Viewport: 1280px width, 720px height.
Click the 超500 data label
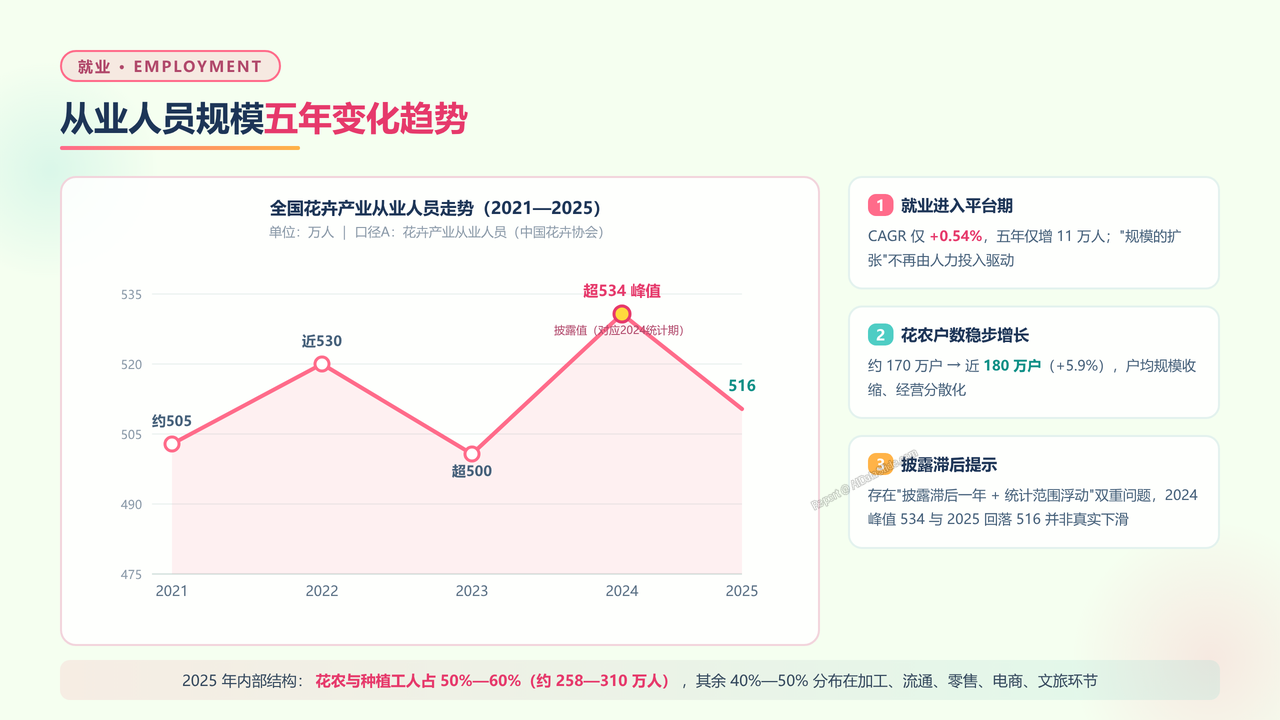tap(472, 471)
